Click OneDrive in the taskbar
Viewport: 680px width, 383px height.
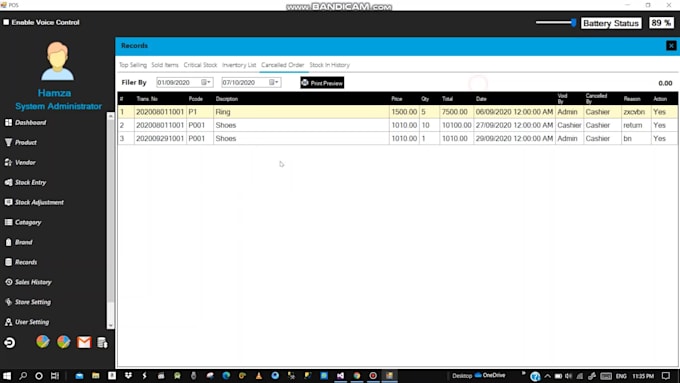490,376
